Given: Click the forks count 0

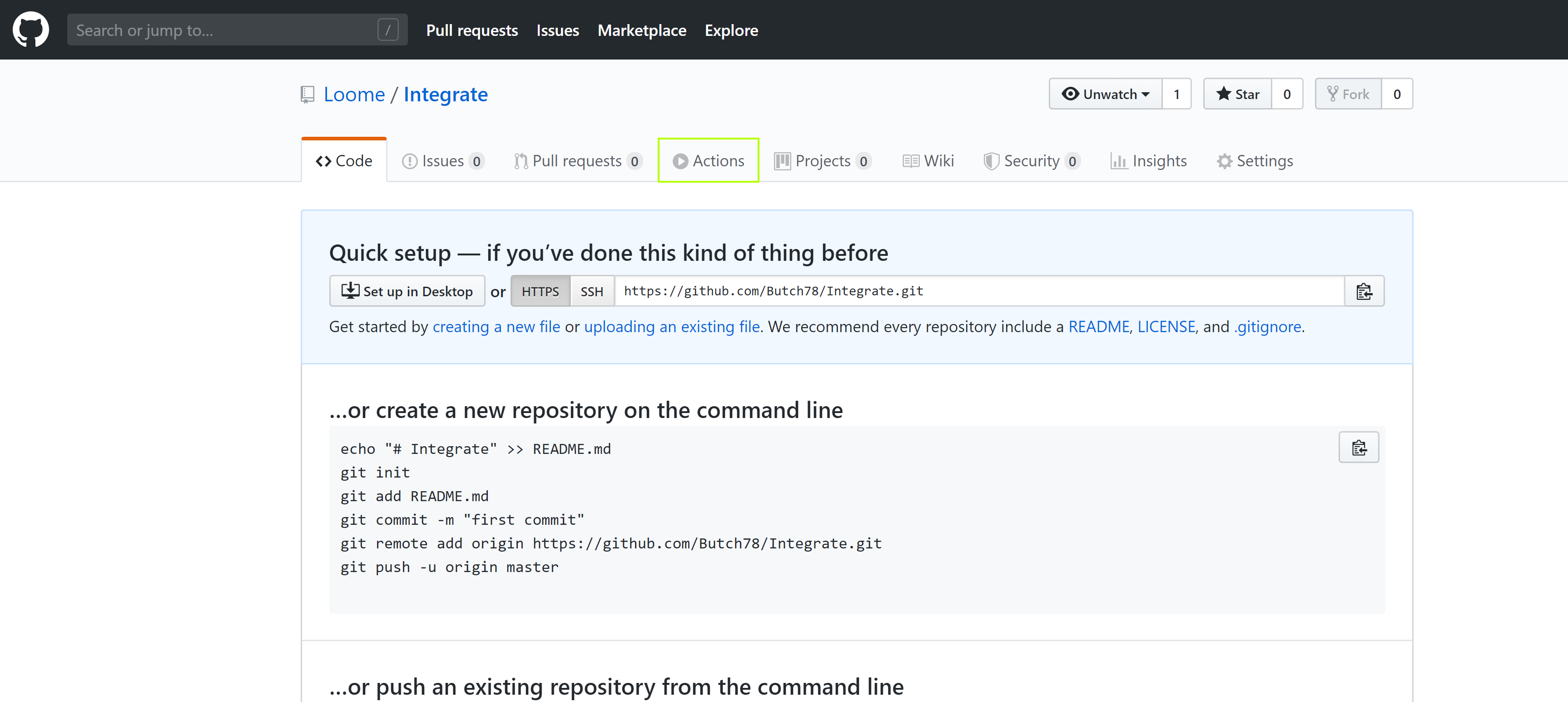Looking at the screenshot, I should click(x=1397, y=94).
